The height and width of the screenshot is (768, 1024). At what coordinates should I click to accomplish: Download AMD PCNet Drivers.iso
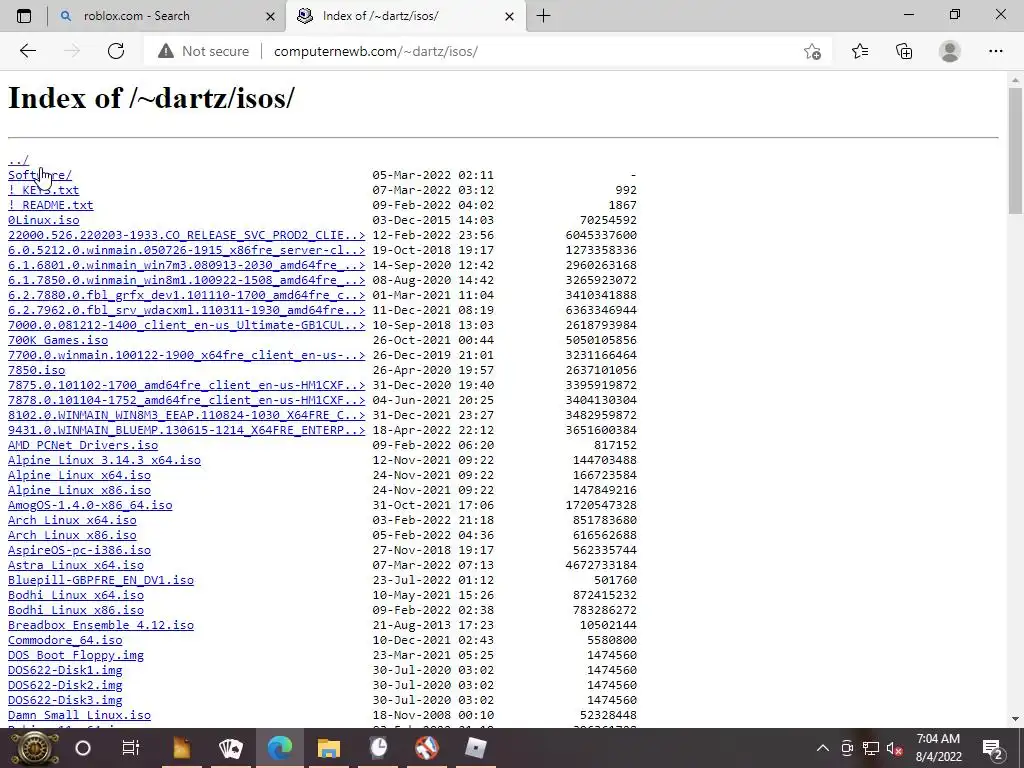pyautogui.click(x=83, y=445)
